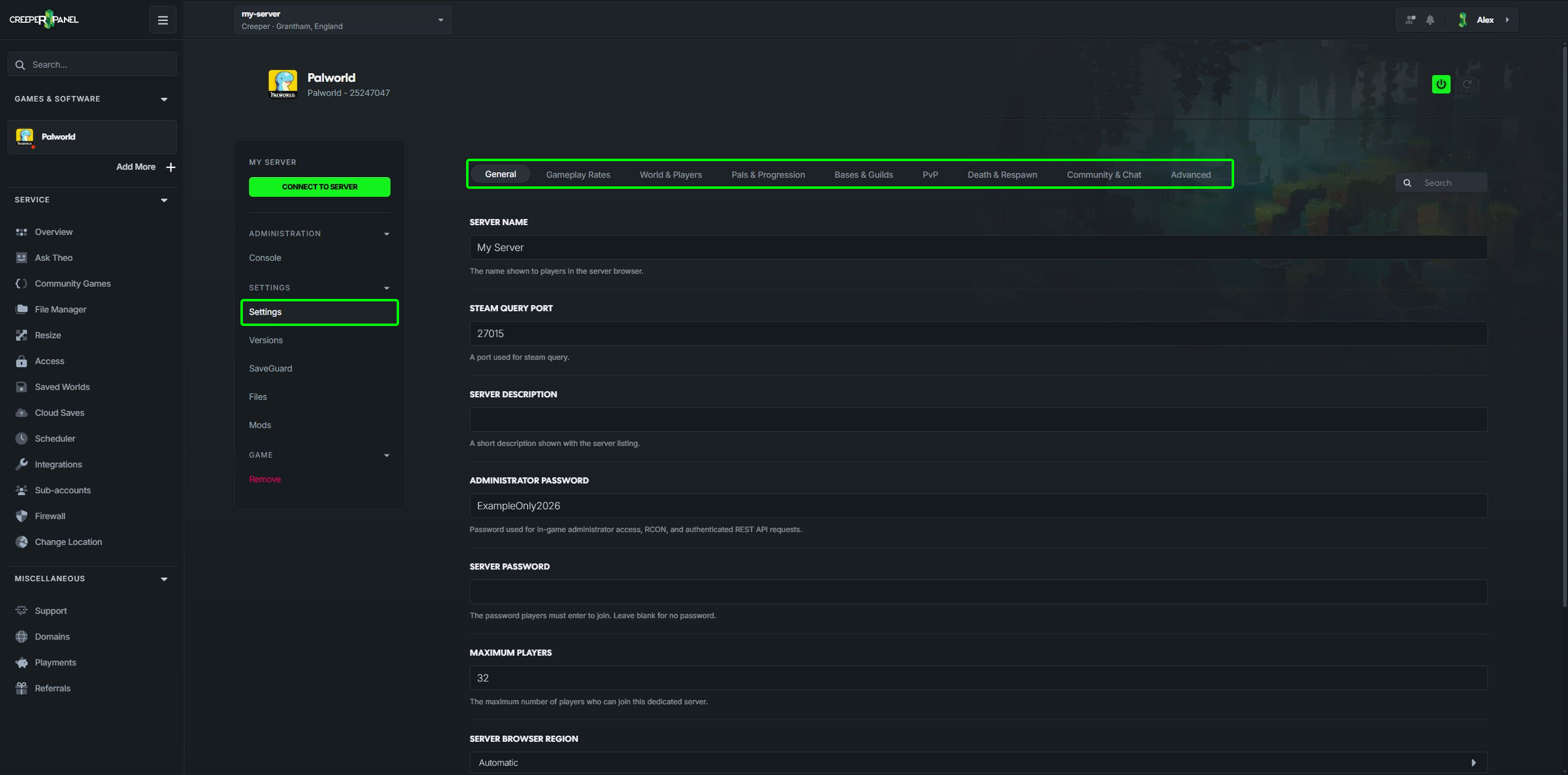The width and height of the screenshot is (1568, 775).
Task: Switch to the Gameplay Rates tab
Action: [578, 175]
